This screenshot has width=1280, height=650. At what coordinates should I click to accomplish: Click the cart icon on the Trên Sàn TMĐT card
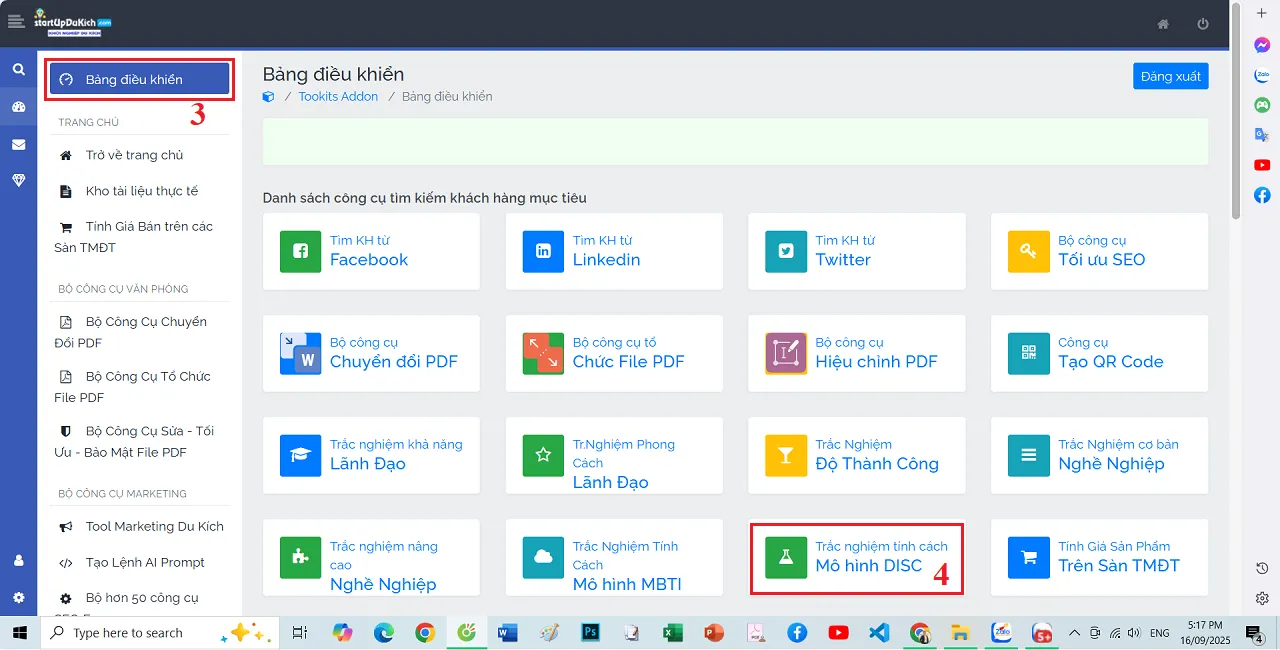[1028, 558]
